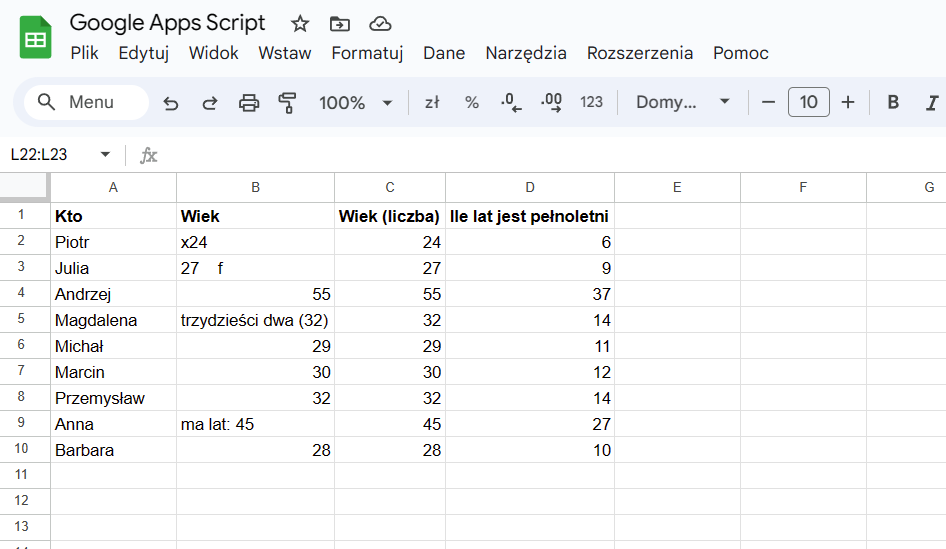Open the Plik menu

pyautogui.click(x=84, y=53)
